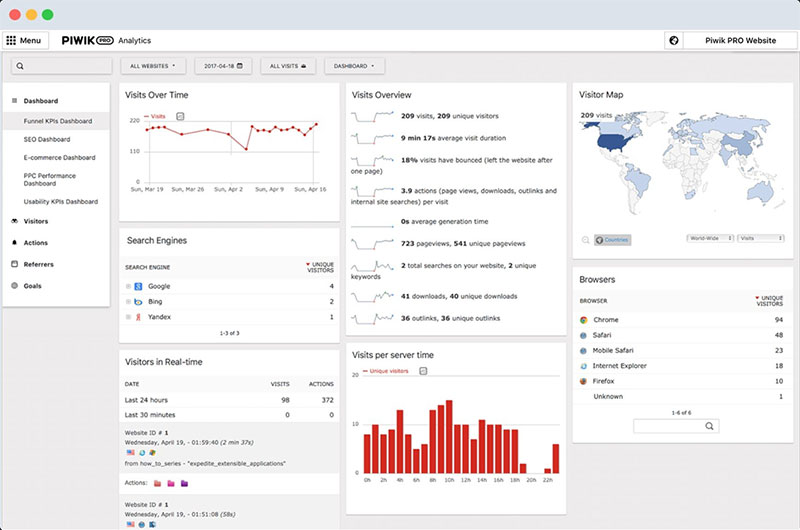Viewport: 800px width, 530px height.
Task: Click the Actions bell icon in sidebar
Action: point(14,243)
